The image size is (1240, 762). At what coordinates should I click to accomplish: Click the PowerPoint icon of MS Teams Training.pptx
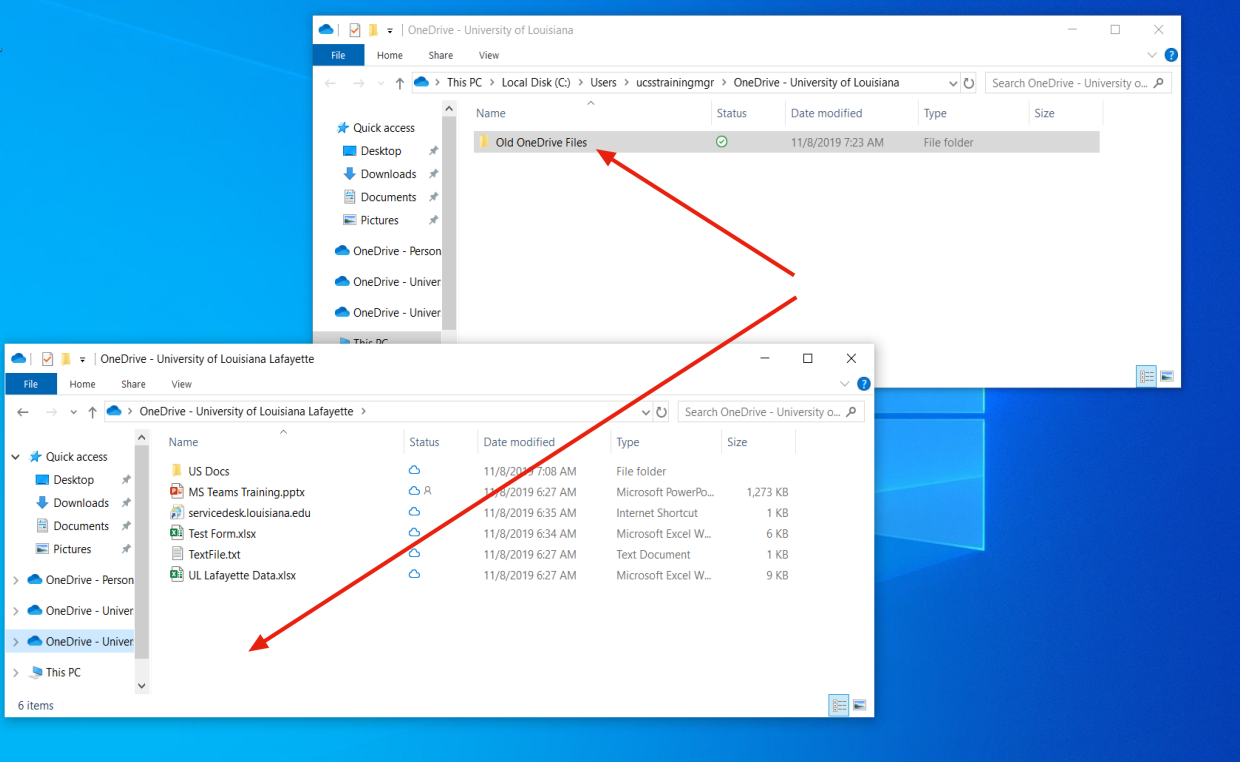177,492
